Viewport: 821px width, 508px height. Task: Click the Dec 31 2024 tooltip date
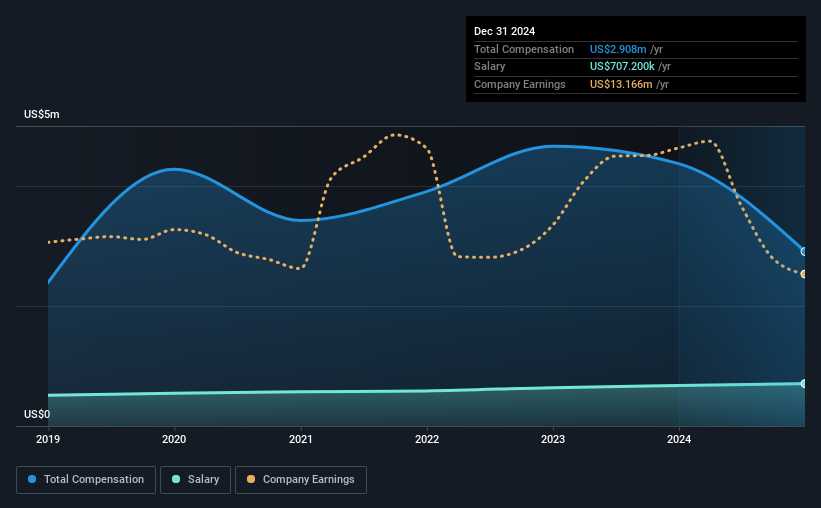click(504, 31)
